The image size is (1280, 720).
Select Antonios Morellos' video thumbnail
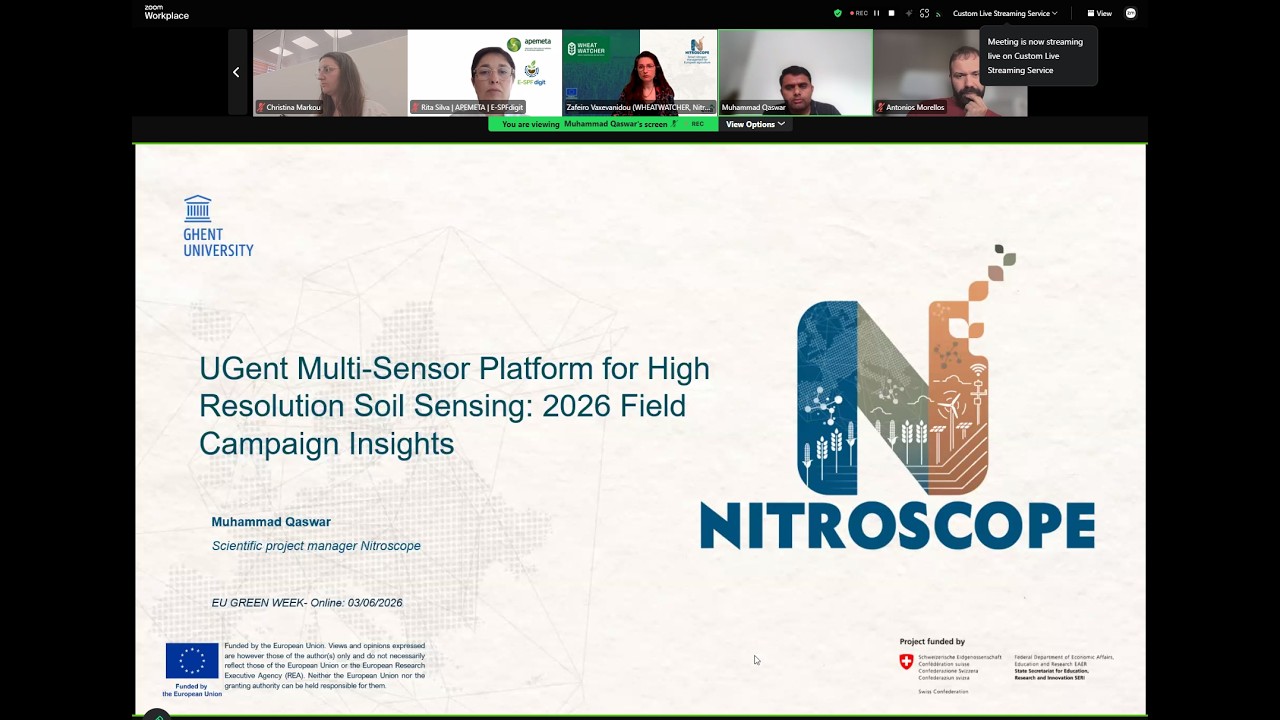pos(950,72)
